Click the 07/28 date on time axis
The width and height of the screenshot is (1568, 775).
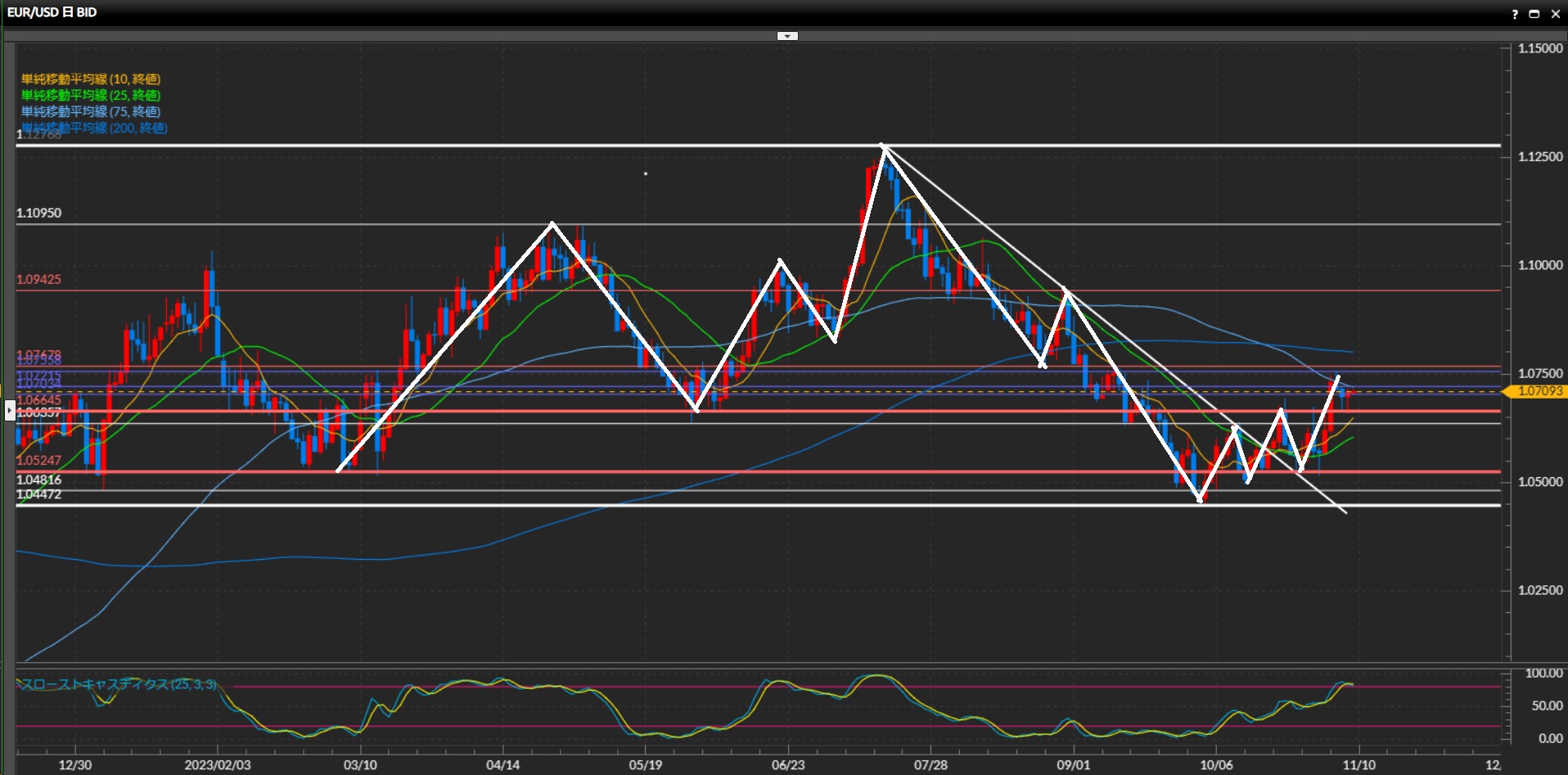click(x=930, y=765)
